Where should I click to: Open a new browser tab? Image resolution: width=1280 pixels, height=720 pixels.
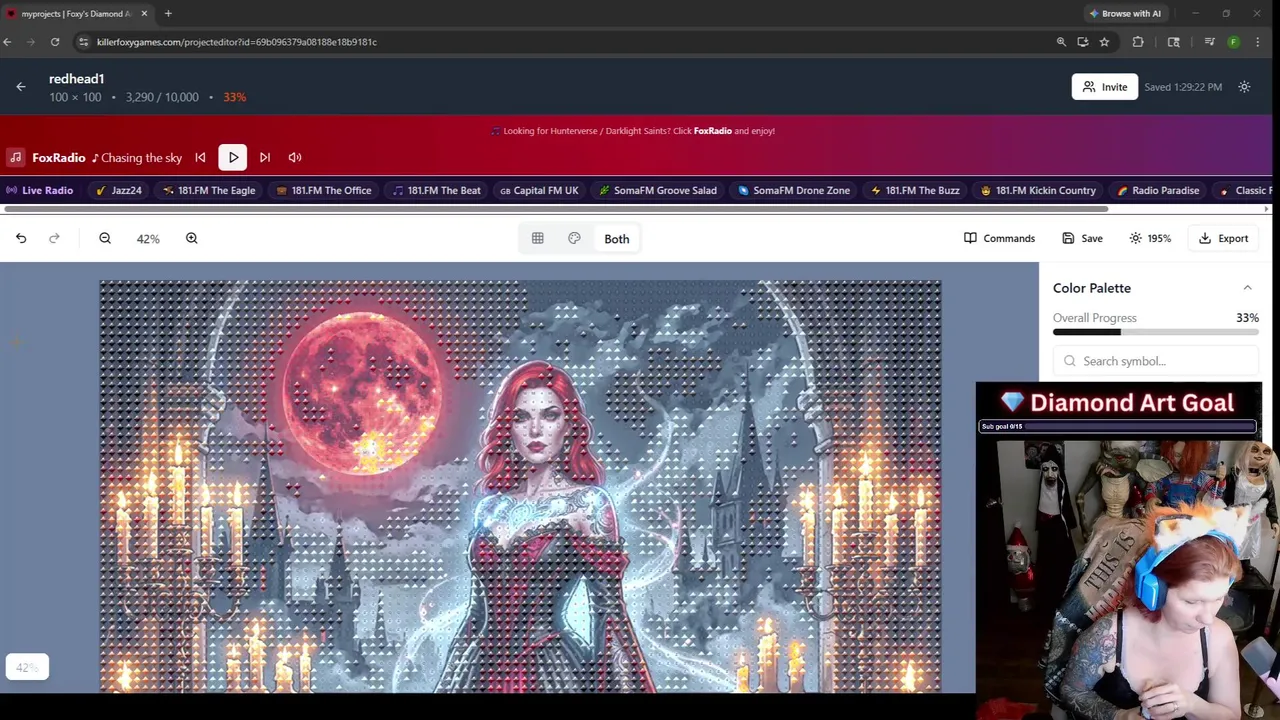[x=168, y=14]
